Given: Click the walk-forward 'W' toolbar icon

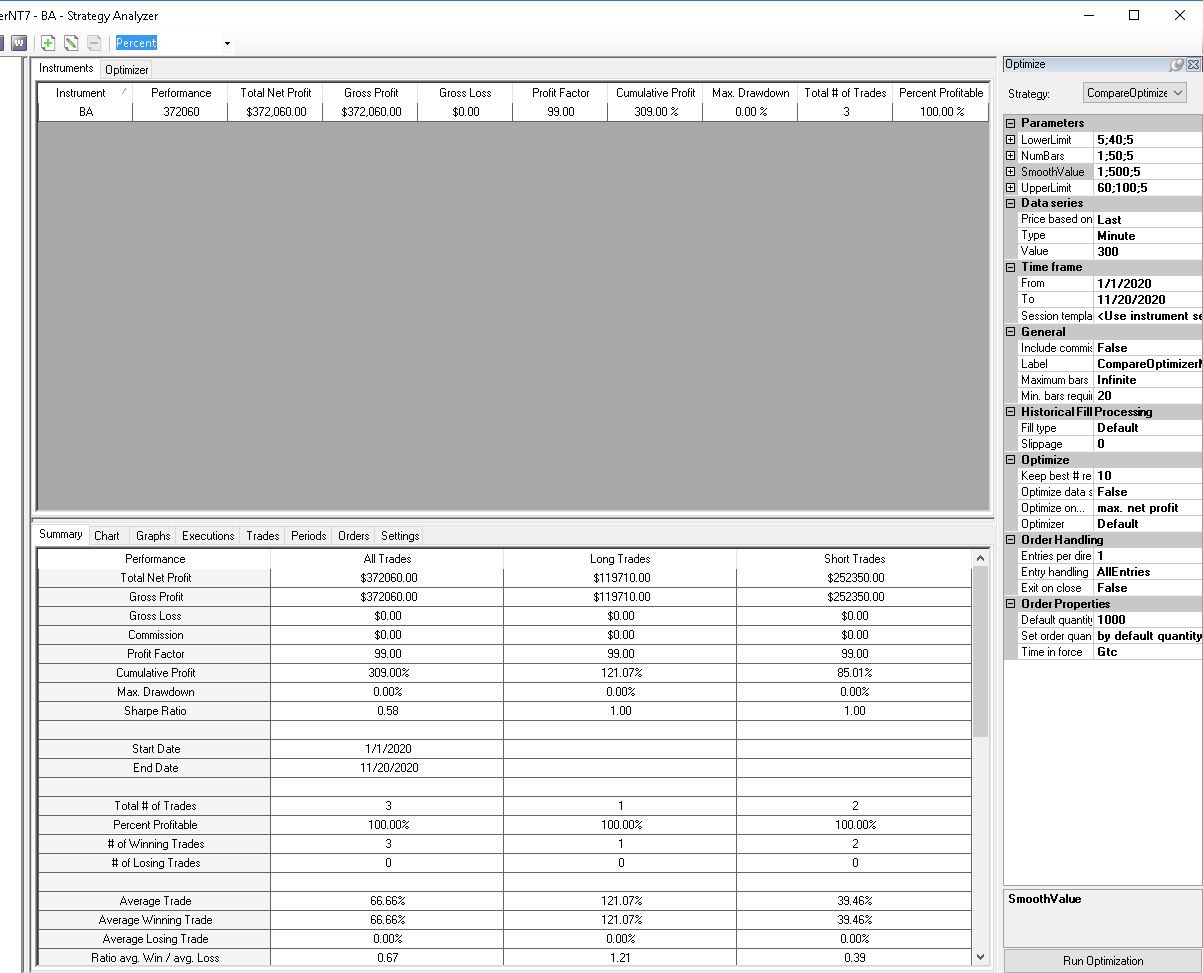Looking at the screenshot, I should 19,43.
